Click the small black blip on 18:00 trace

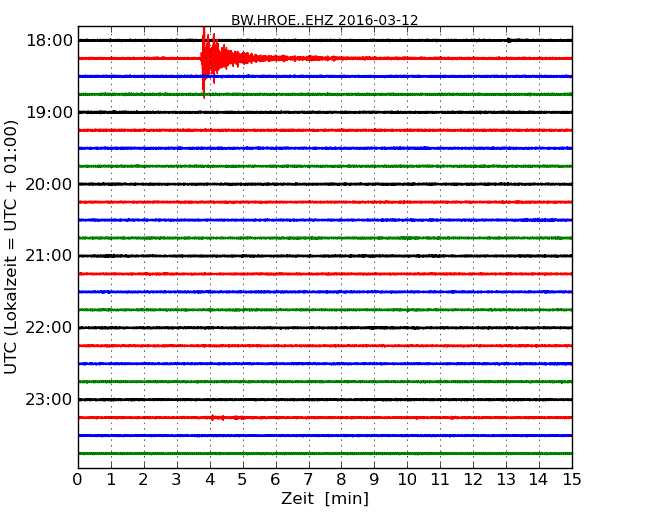[509, 40]
